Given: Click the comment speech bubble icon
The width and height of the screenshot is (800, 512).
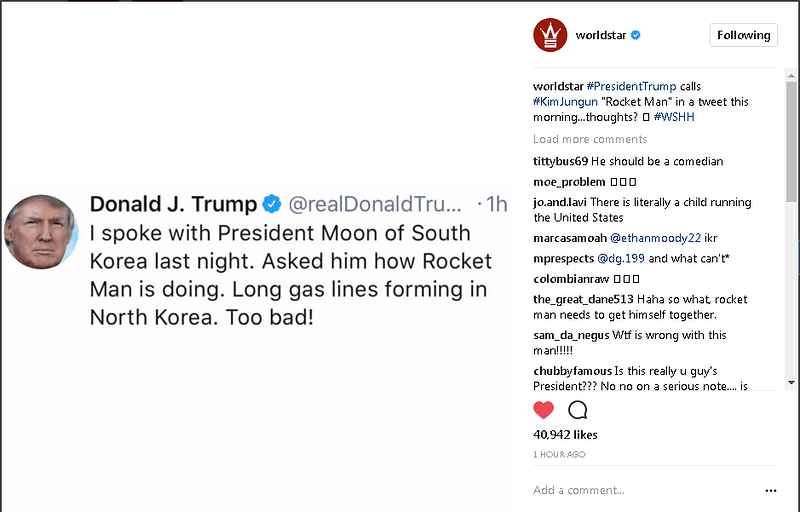Looking at the screenshot, I should pyautogui.click(x=577, y=409).
